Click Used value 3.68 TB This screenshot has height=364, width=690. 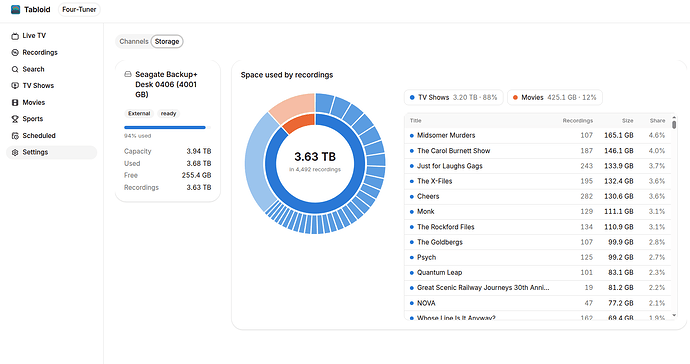click(x=199, y=163)
